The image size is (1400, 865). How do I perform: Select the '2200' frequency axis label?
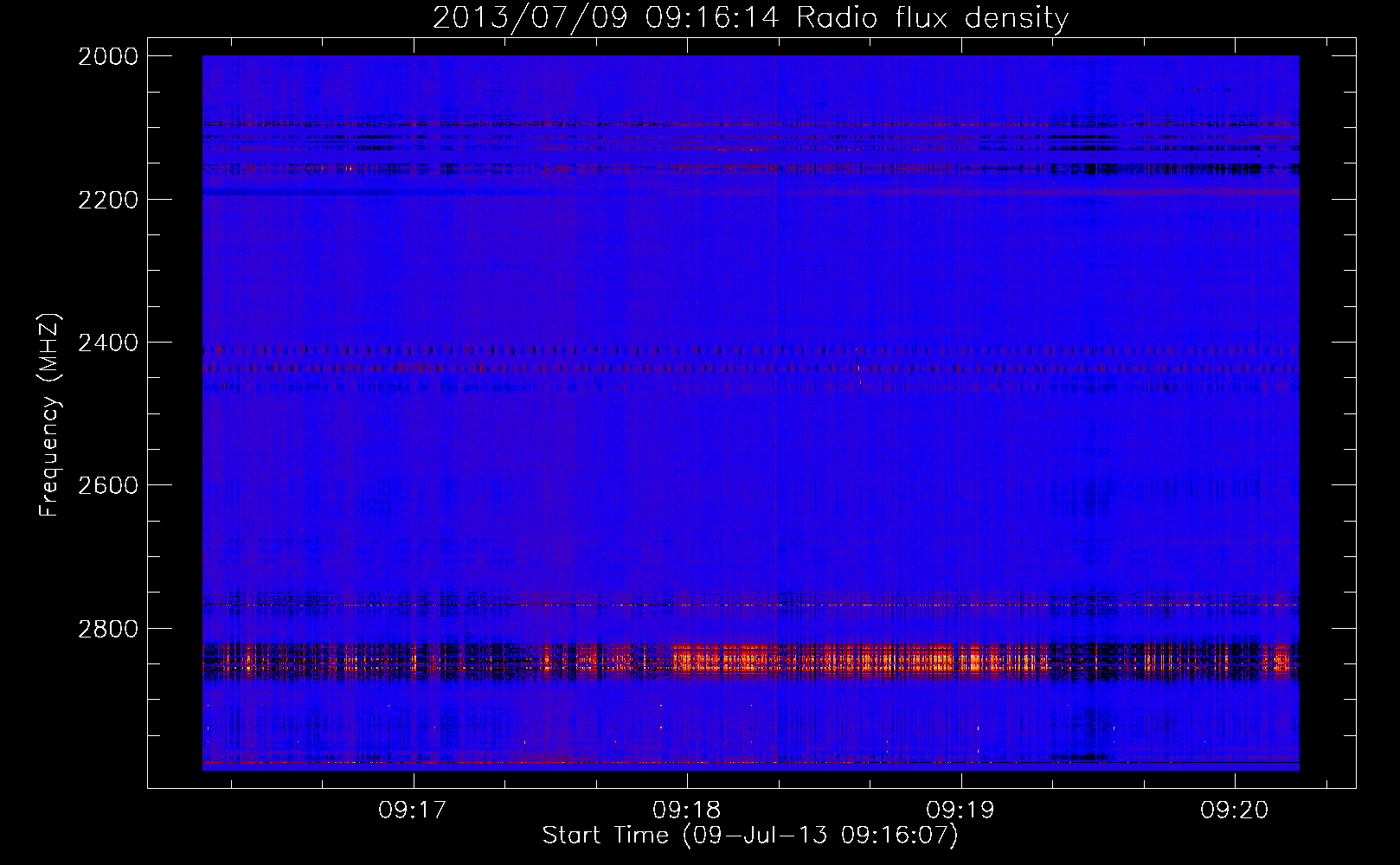108,200
